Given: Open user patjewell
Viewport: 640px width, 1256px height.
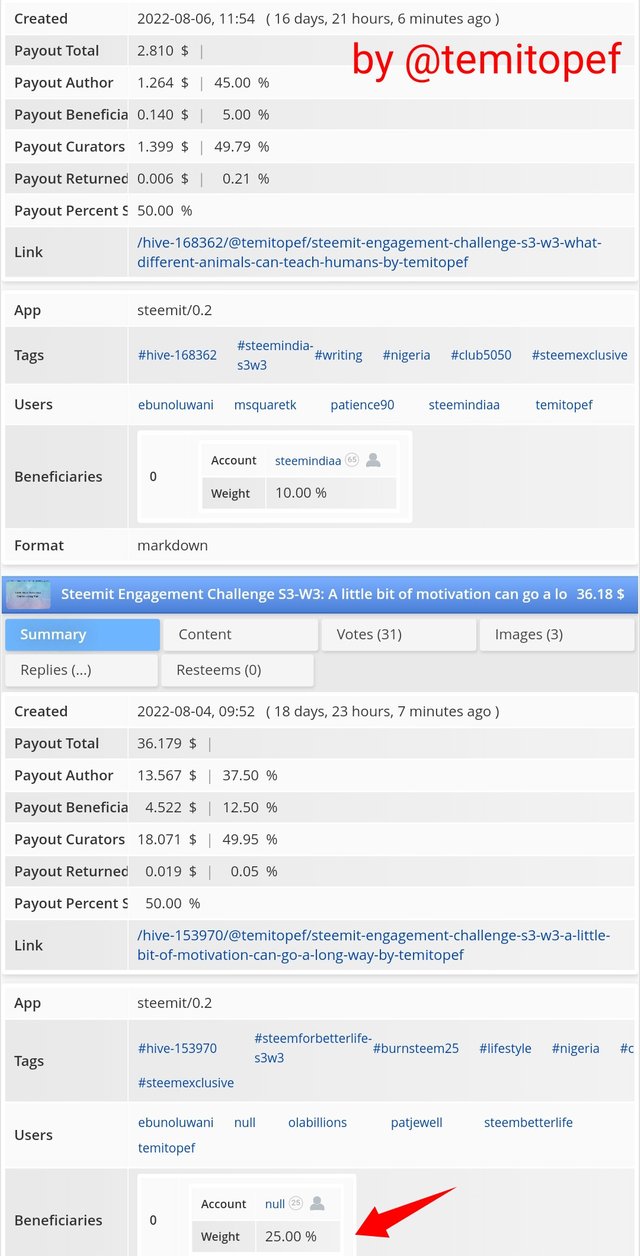Looking at the screenshot, I should click(x=416, y=1122).
